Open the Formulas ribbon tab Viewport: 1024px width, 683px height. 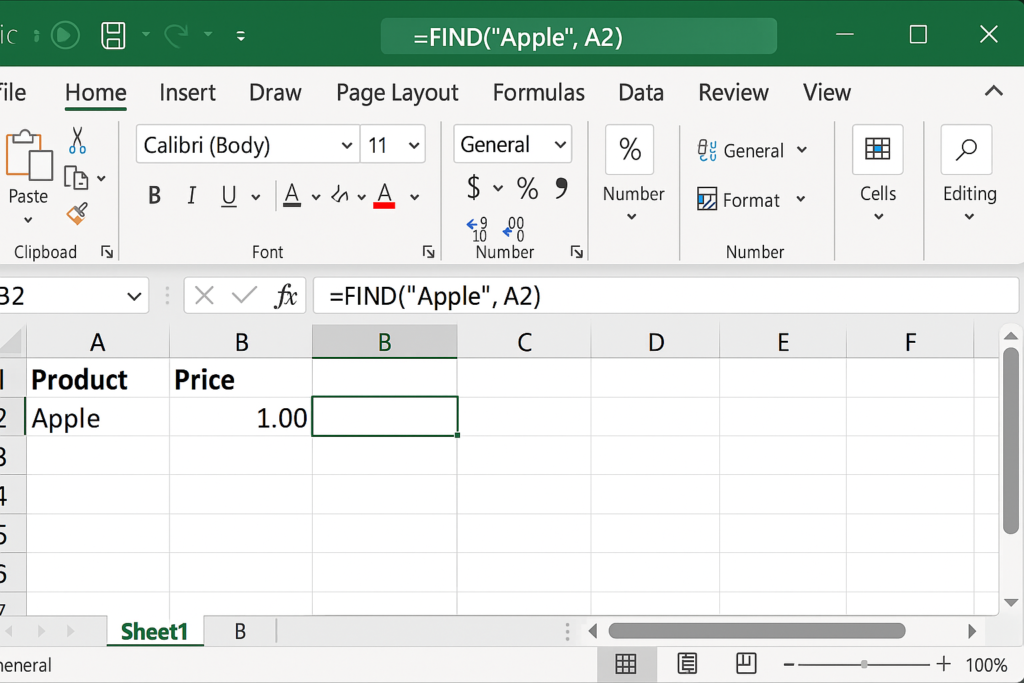(x=538, y=93)
